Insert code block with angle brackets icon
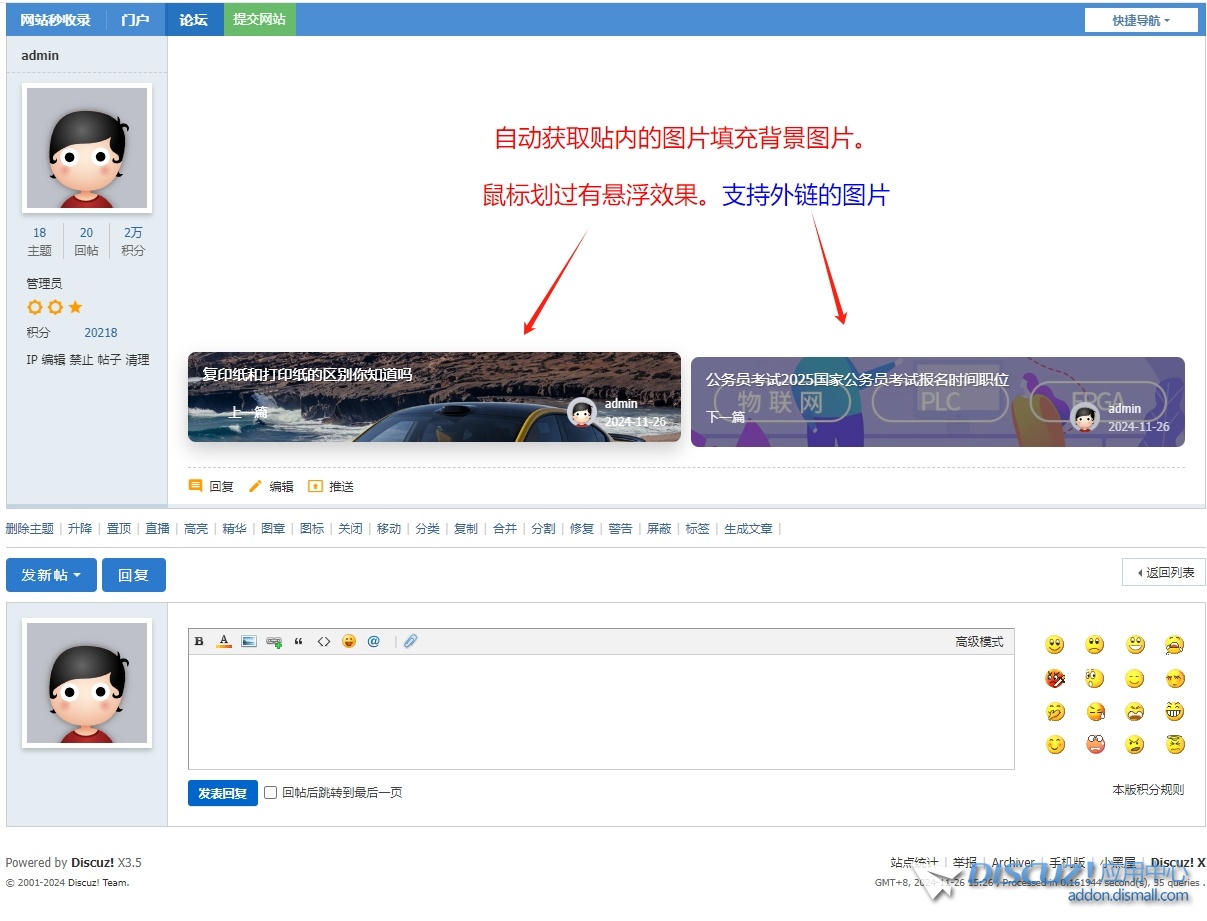This screenshot has width=1207, height=921. coord(323,642)
